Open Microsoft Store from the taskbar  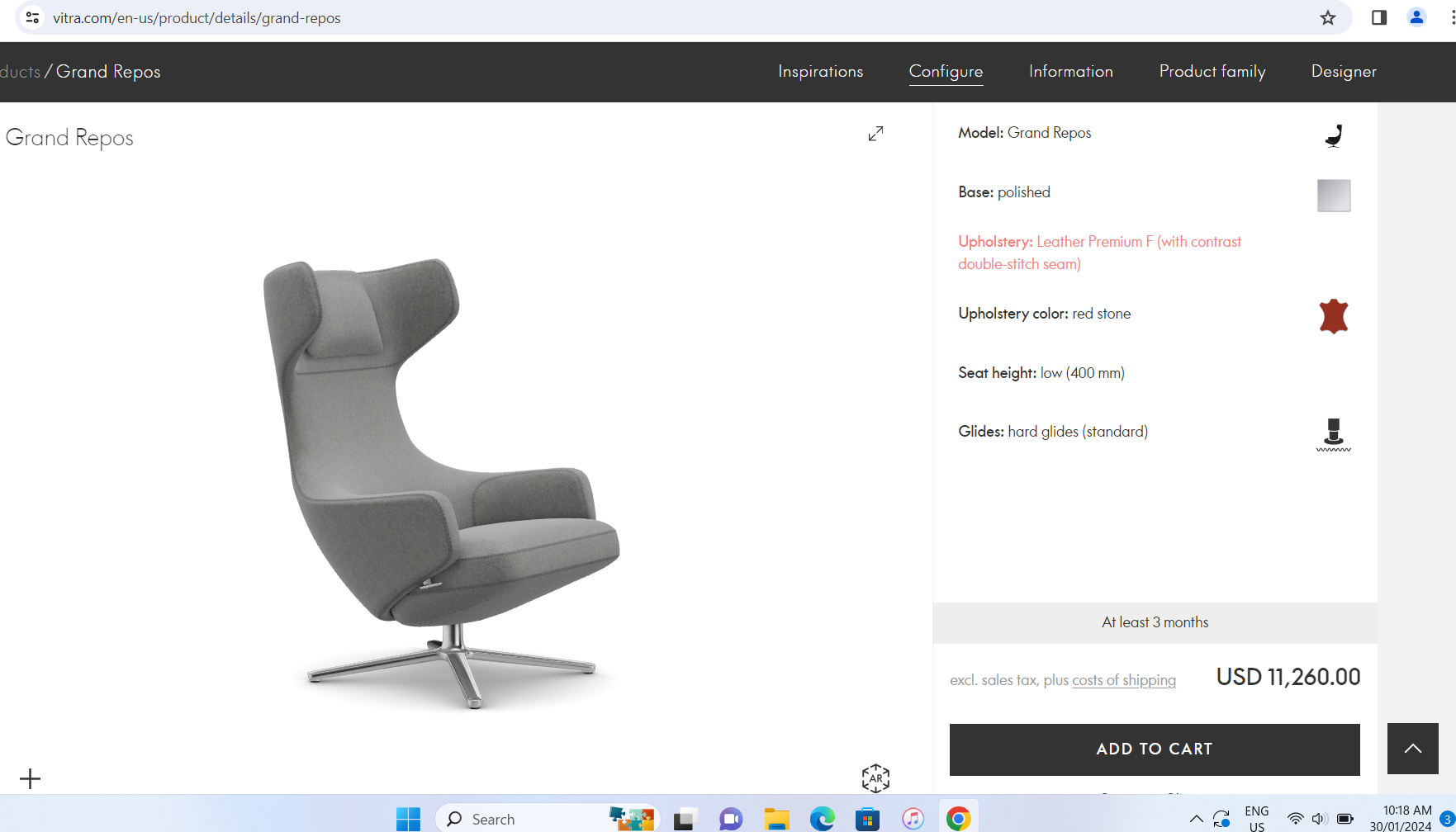[867, 820]
